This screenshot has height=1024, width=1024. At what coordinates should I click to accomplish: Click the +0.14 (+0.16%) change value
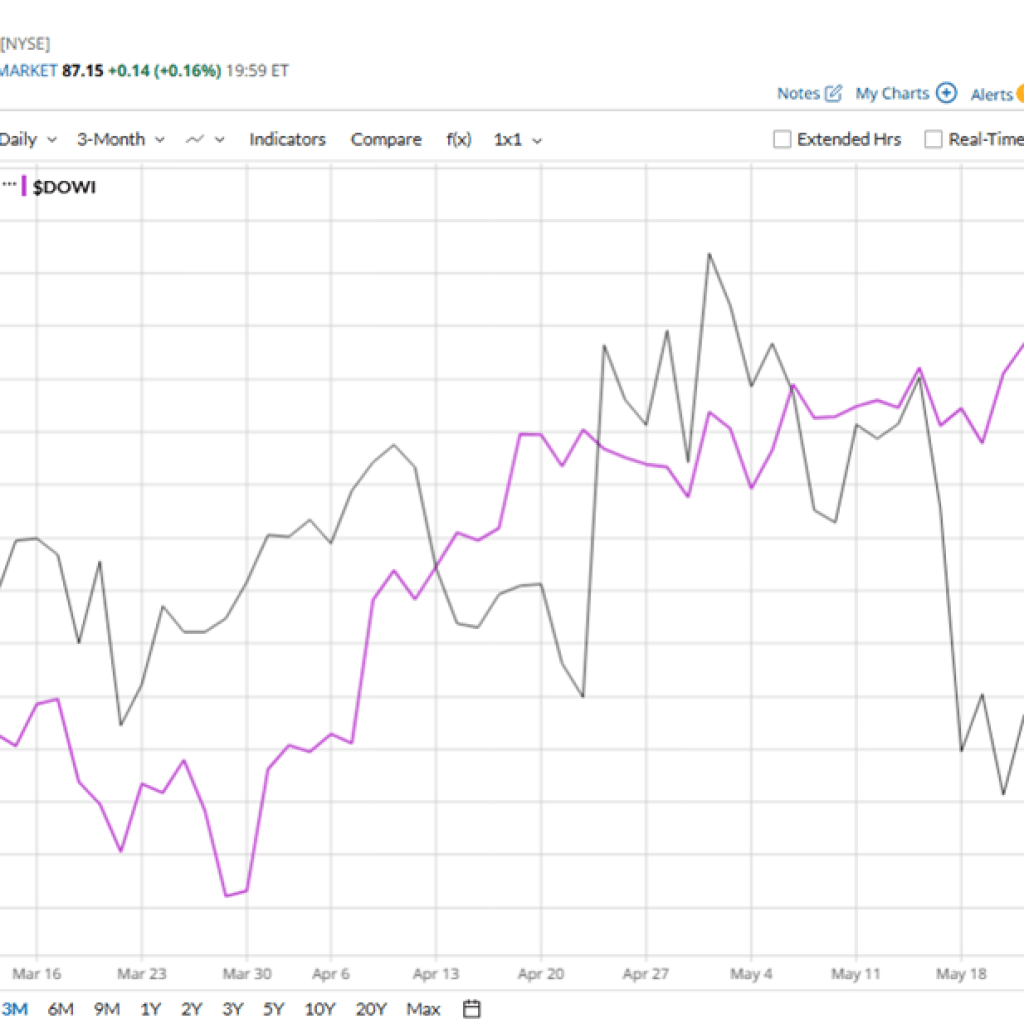click(165, 71)
